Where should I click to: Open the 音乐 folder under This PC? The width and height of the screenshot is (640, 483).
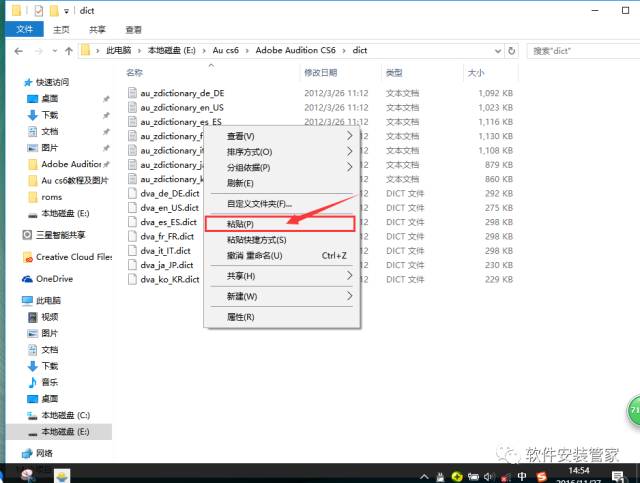point(49,382)
